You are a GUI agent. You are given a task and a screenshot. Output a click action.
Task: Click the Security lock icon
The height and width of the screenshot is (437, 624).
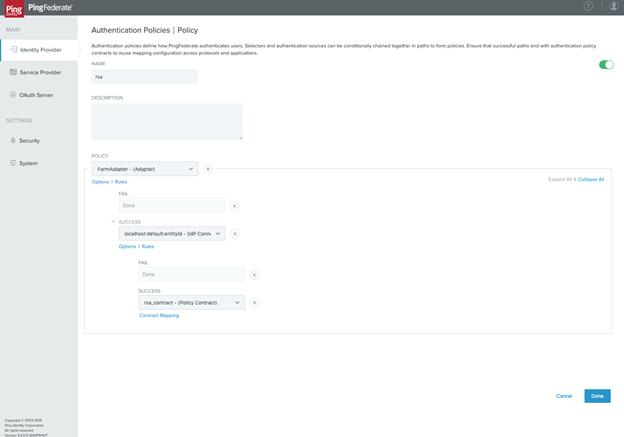[x=13, y=140]
